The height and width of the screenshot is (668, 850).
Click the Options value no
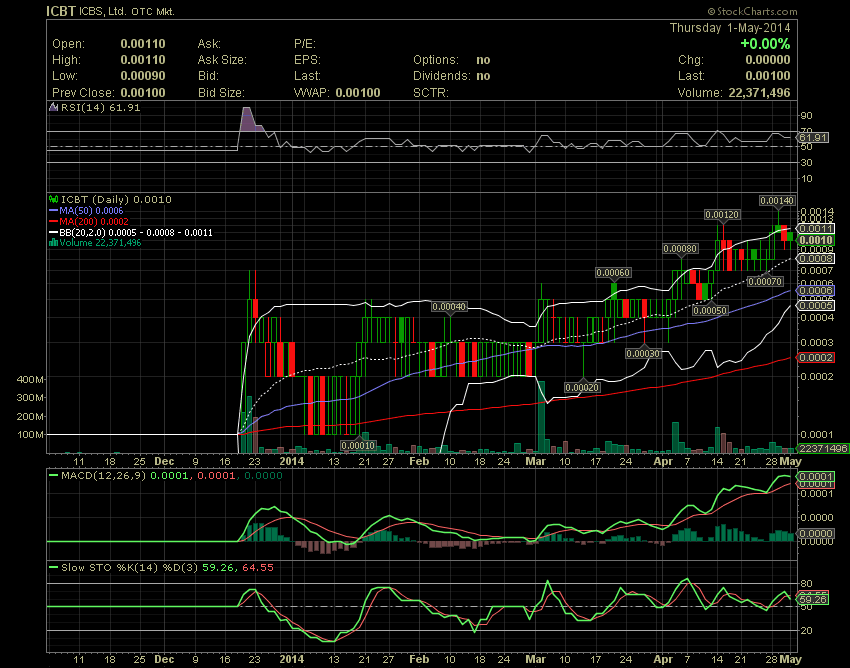[x=483, y=60]
